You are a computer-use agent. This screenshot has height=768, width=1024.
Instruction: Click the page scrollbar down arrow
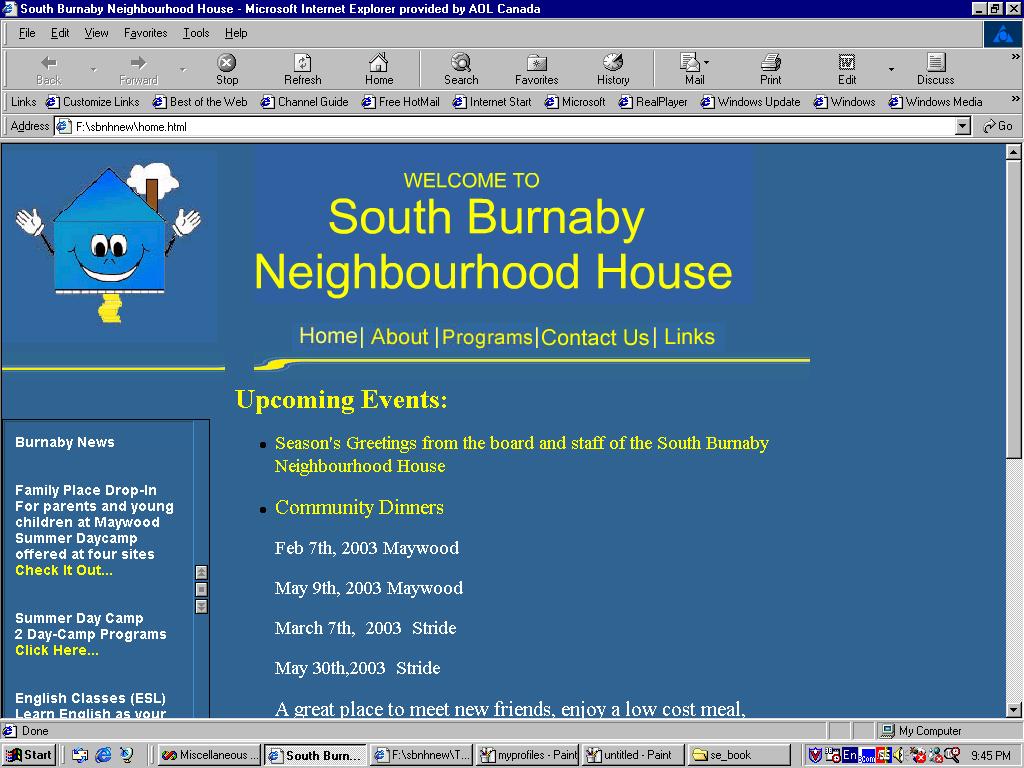tap(1013, 709)
